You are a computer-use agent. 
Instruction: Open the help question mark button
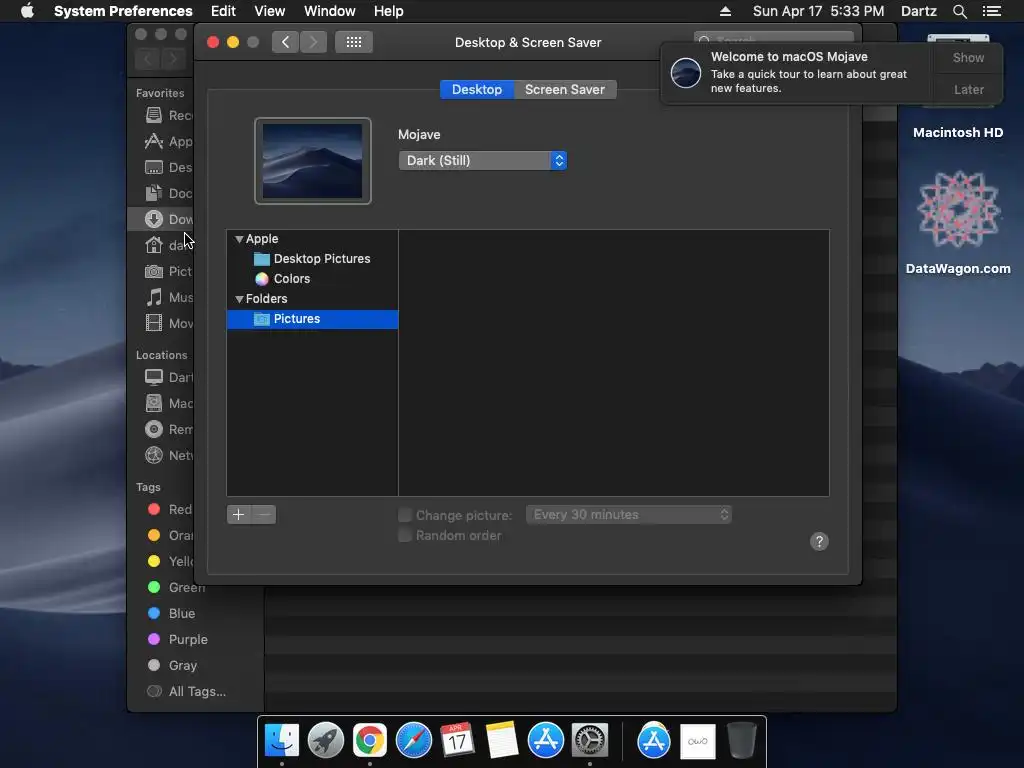[x=819, y=541]
